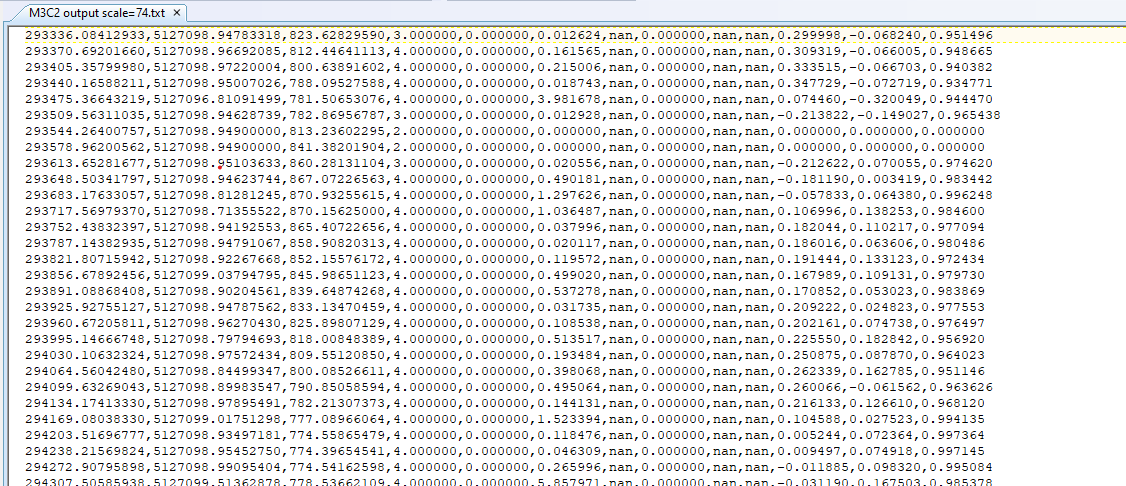Screen dimensions: 1126x486
Task: Place cursor on line starting 293370.69201660
Action: pos(508,52)
